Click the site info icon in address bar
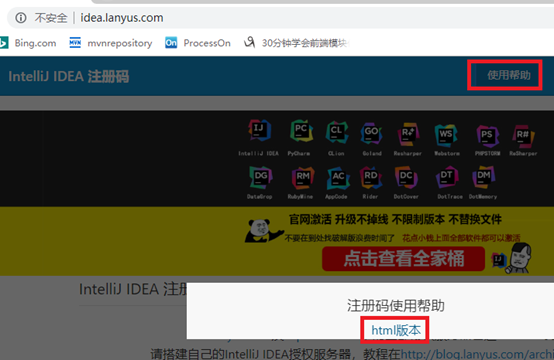This screenshot has height=360, width=554. [21, 17]
